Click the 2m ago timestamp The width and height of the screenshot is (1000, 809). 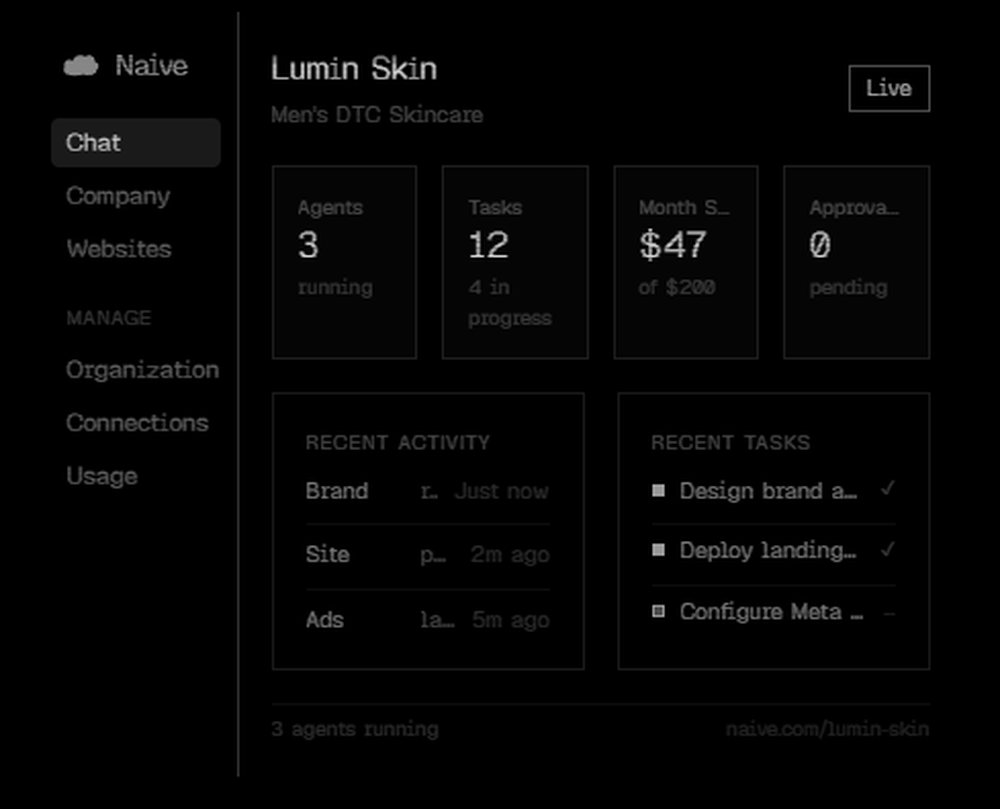click(x=510, y=555)
